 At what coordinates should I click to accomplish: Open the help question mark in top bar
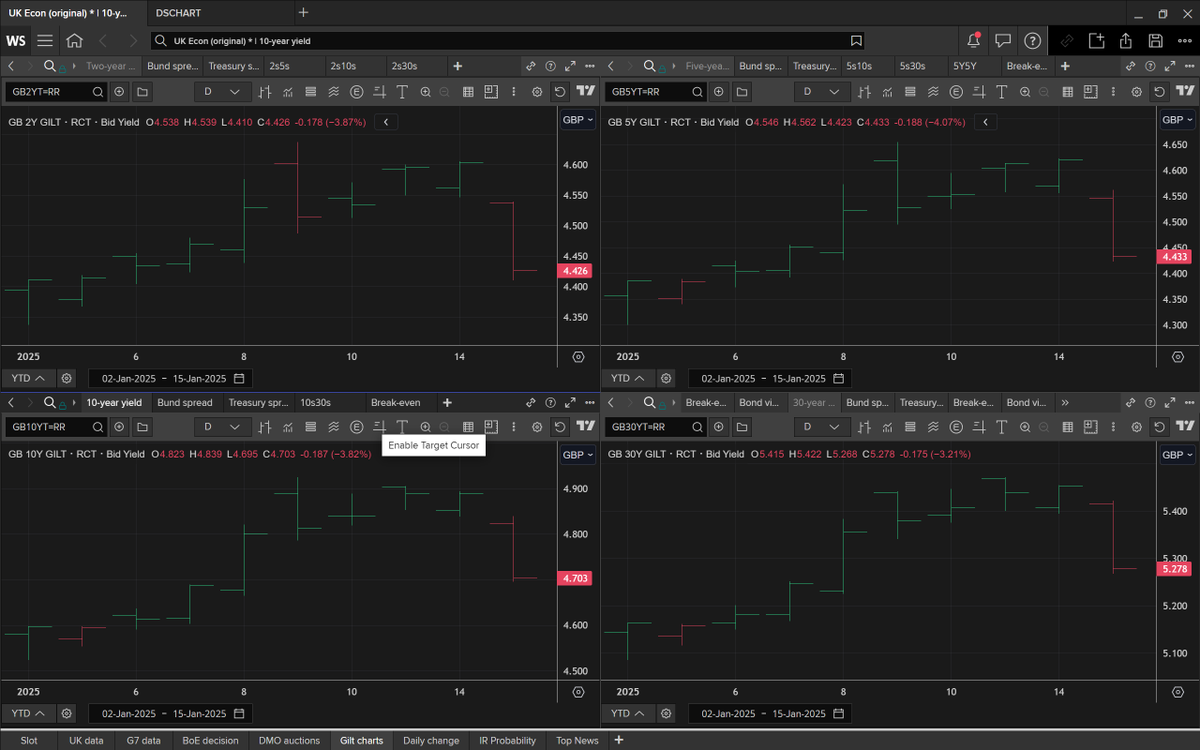point(1032,41)
